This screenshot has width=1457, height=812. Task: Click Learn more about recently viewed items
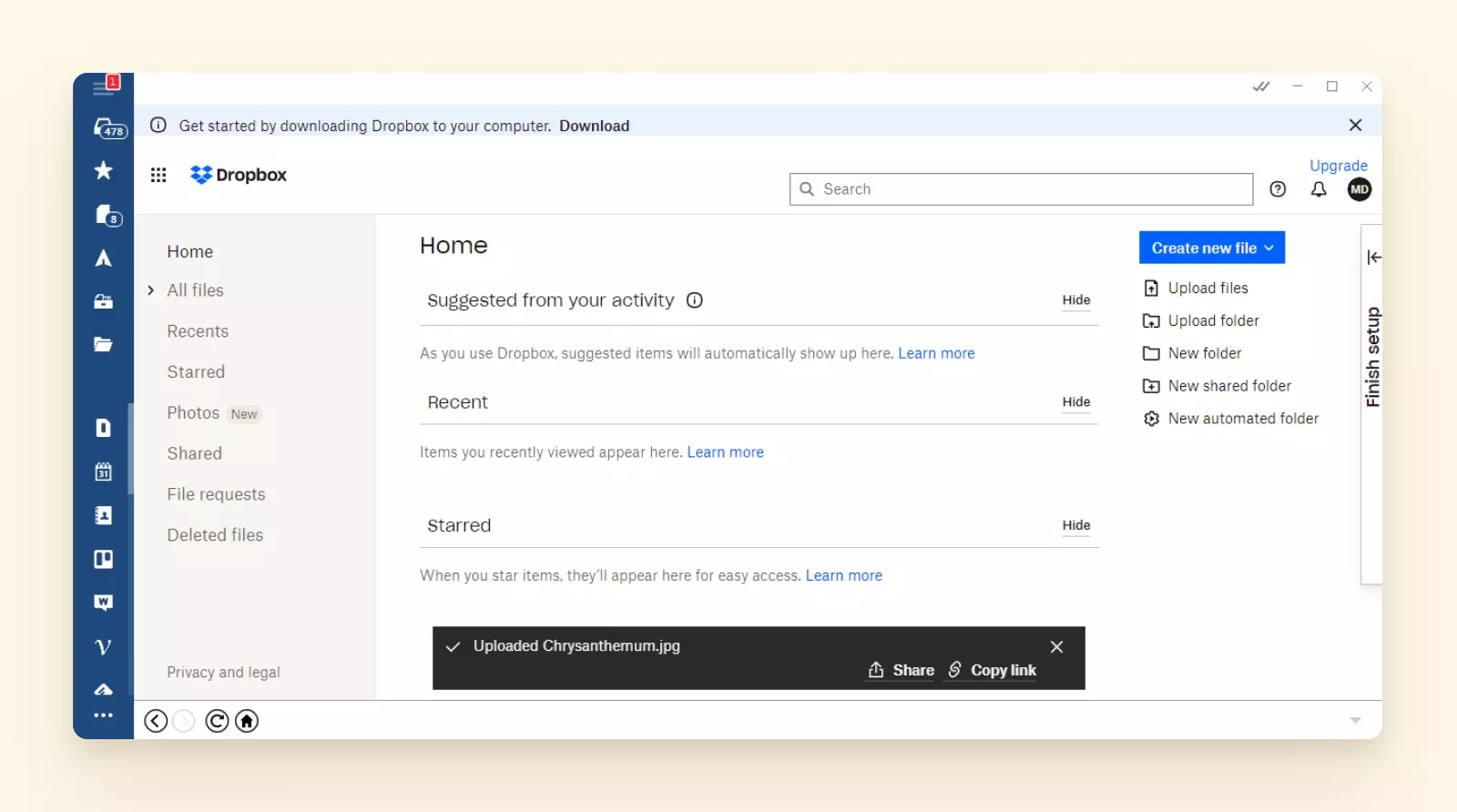[725, 452]
